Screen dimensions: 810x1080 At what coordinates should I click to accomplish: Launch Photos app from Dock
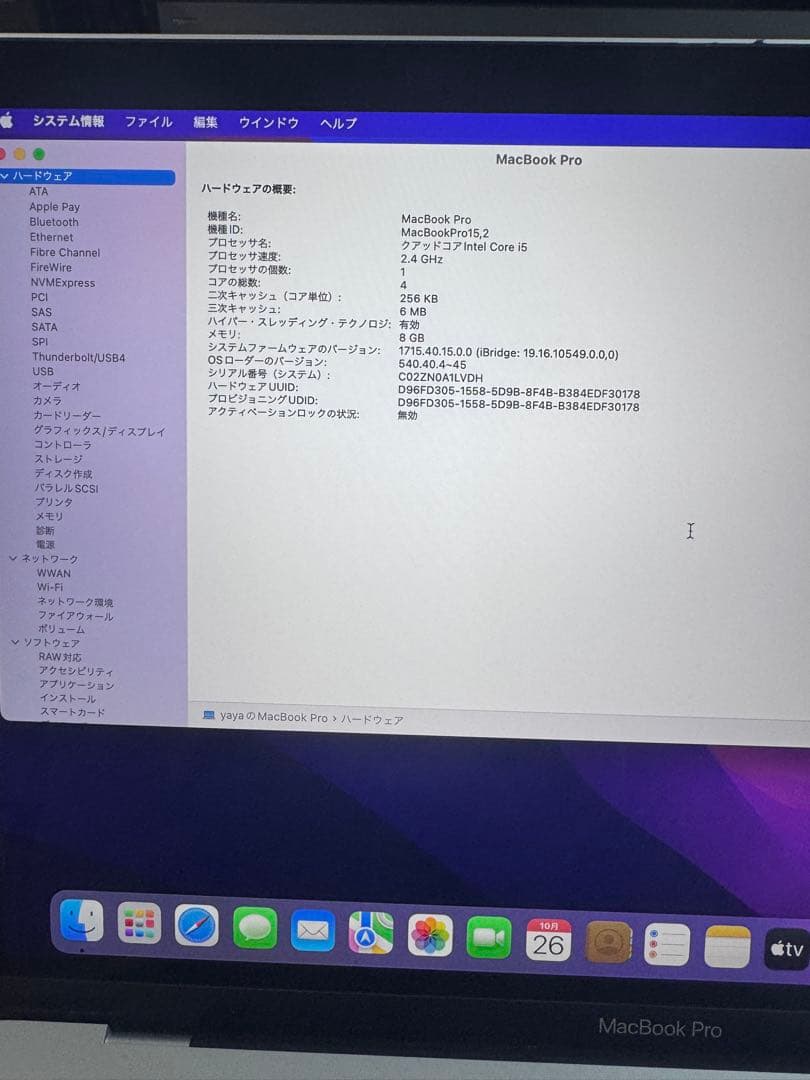click(x=430, y=935)
